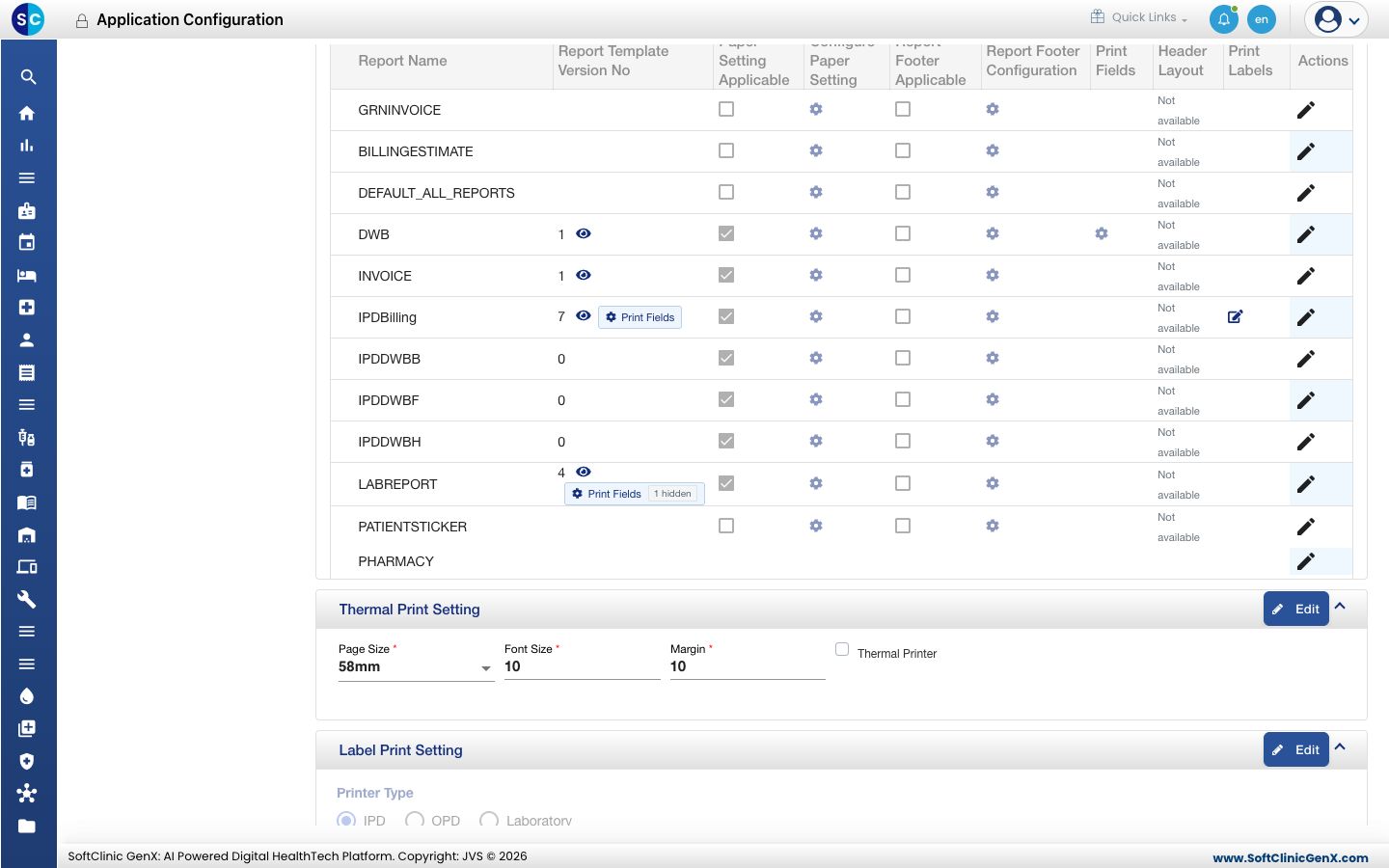Click pencil edit icon for LABREPORT row
Screen dimensions: 1389x868
[x=1306, y=484]
